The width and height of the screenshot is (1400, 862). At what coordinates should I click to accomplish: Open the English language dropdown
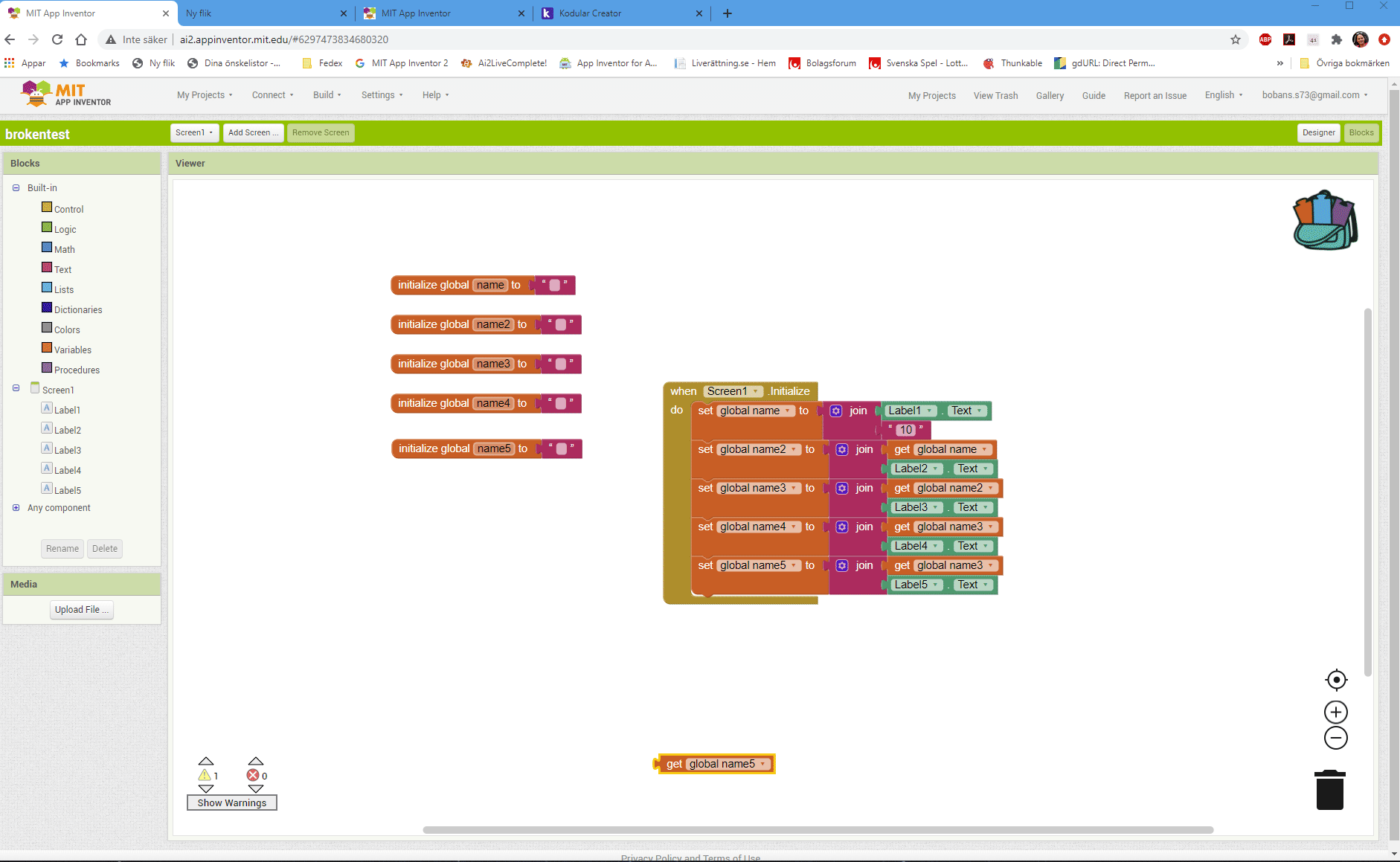(1224, 95)
